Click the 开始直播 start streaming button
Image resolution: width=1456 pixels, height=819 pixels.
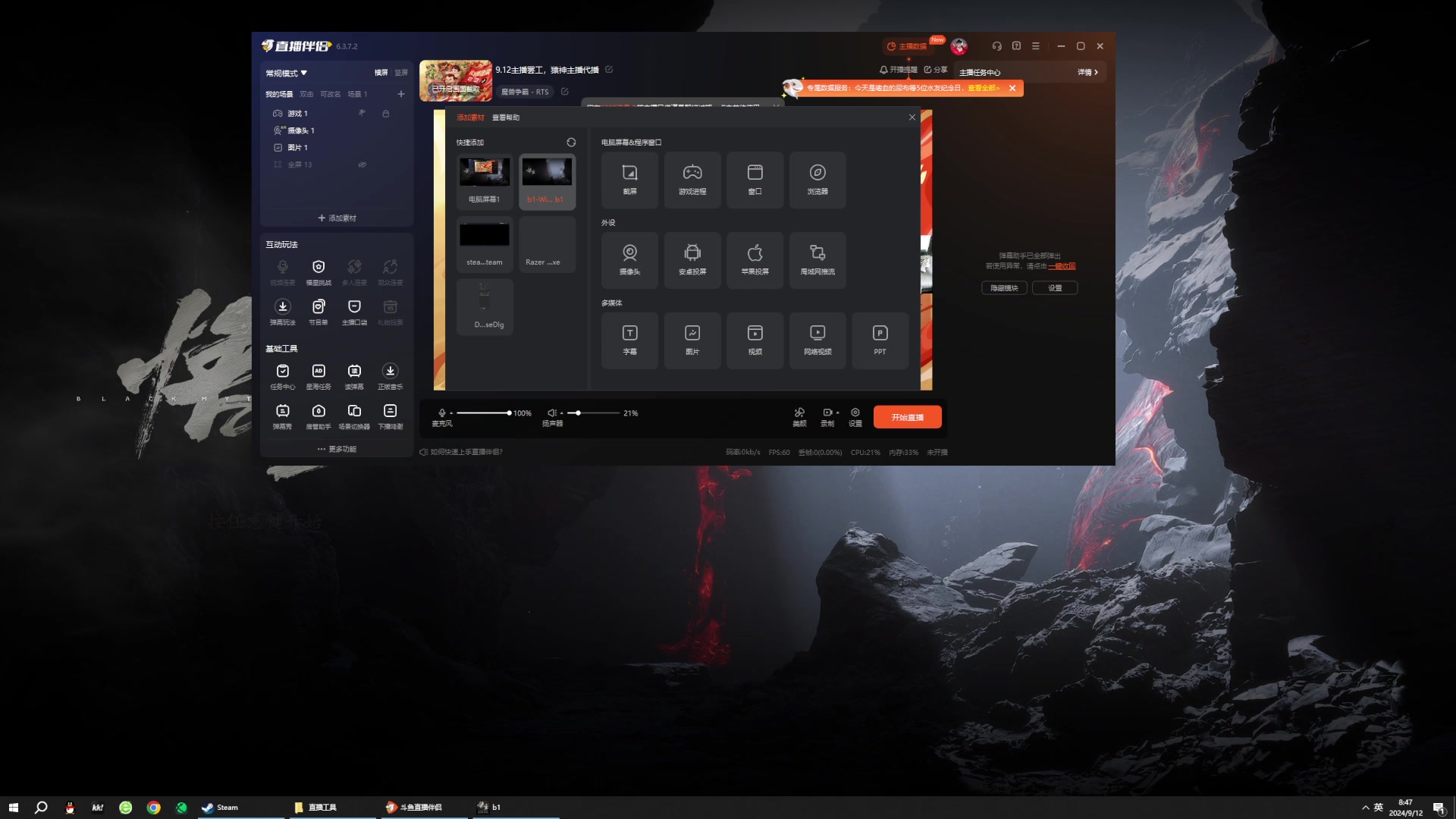point(907,417)
